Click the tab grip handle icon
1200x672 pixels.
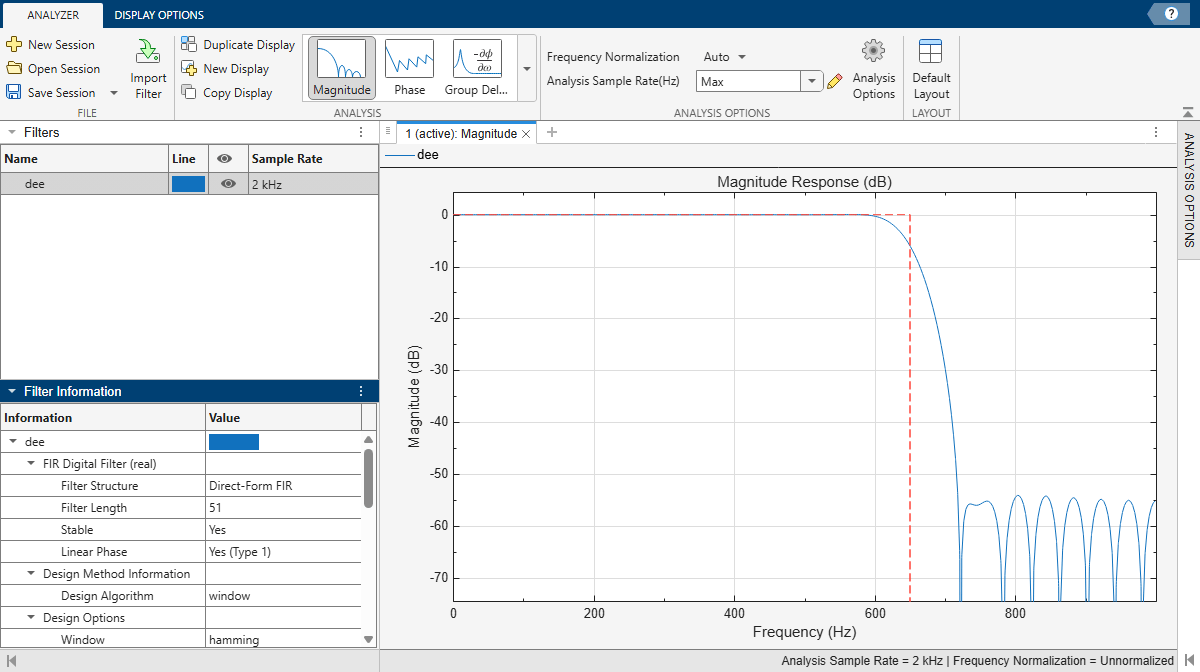point(388,132)
